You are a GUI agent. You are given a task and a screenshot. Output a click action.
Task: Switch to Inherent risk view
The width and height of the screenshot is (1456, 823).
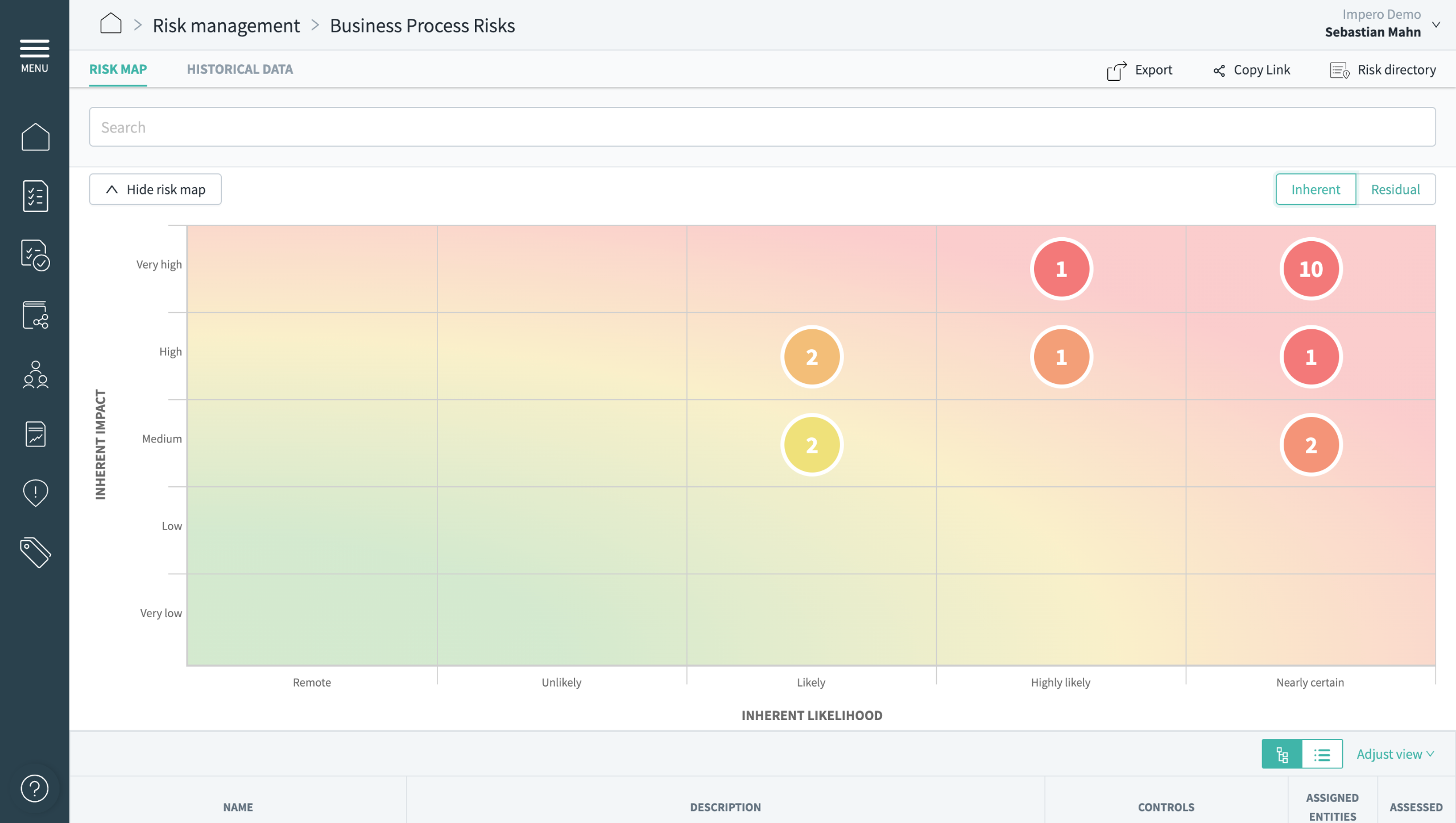pos(1316,189)
